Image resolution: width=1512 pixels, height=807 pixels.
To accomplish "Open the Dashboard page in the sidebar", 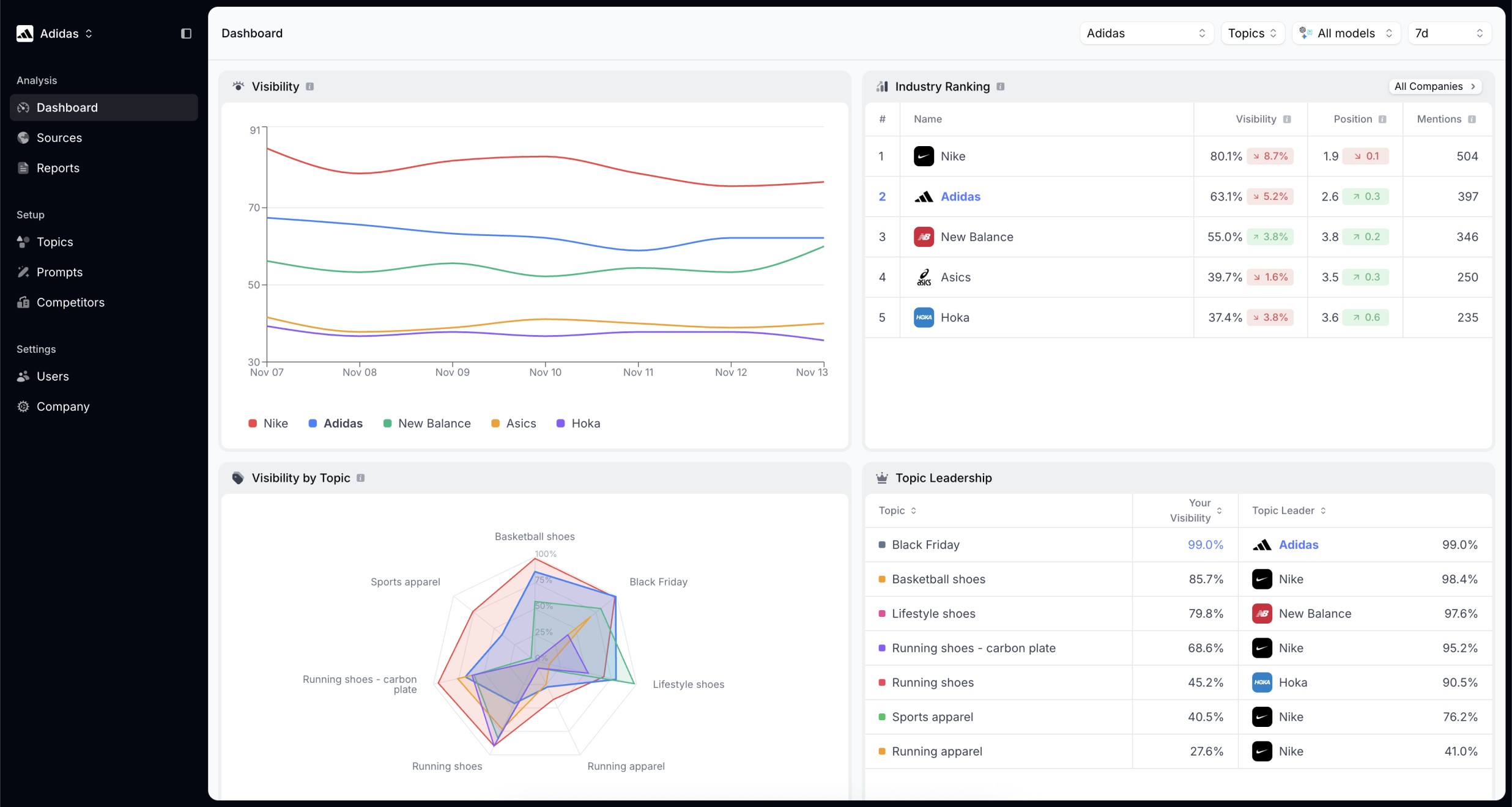I will click(x=104, y=108).
